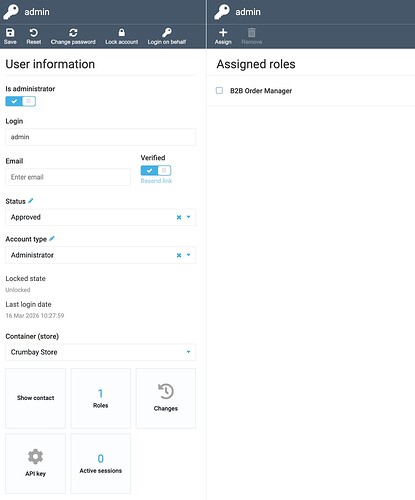Open the Roles widget tile
The image size is (415, 500).
pyautogui.click(x=100, y=398)
